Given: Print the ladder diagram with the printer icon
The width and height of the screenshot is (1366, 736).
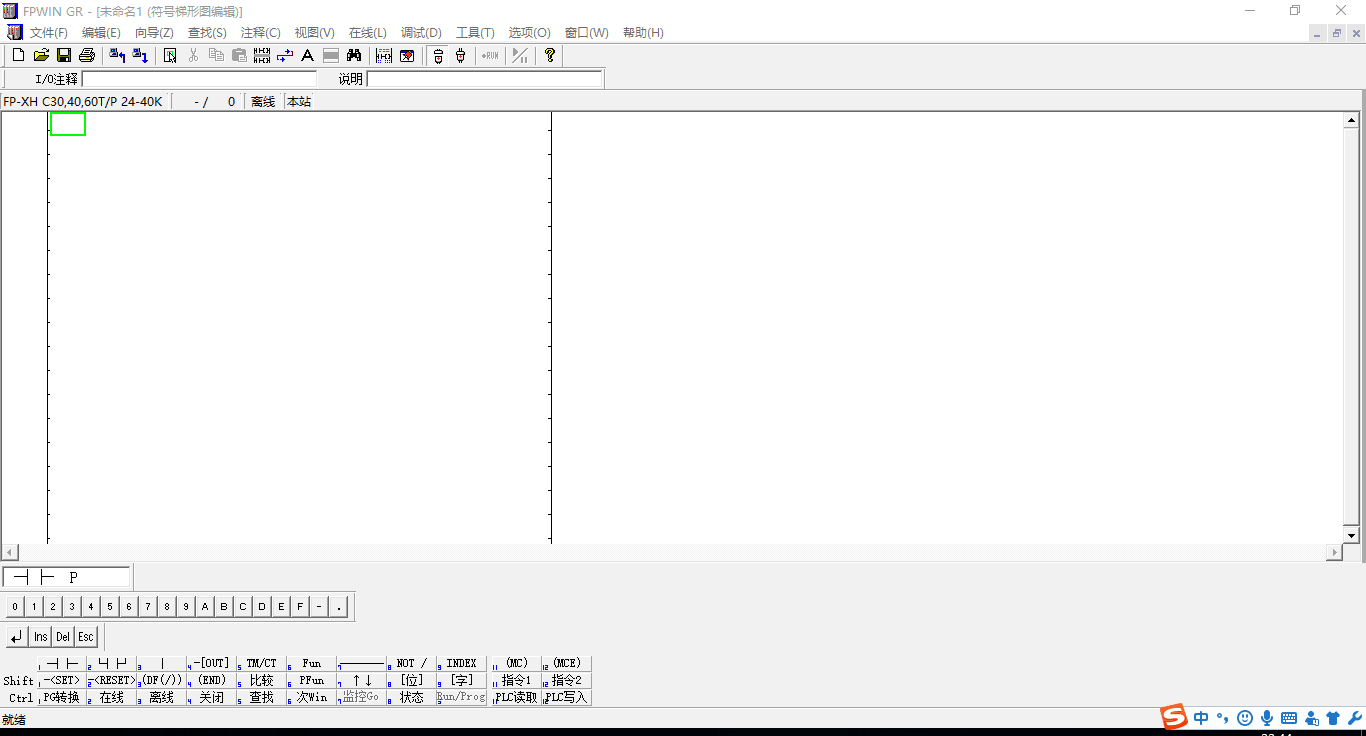Looking at the screenshot, I should click(87, 56).
